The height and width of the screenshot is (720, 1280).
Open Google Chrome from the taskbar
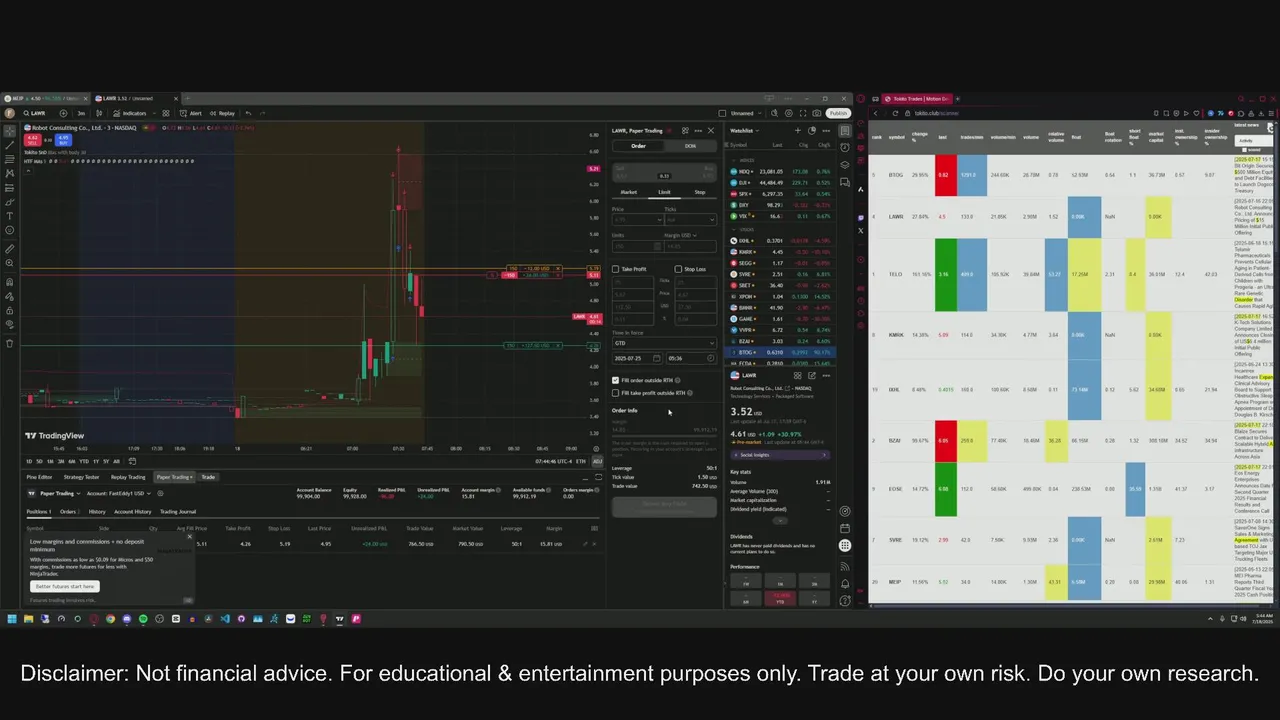point(110,619)
